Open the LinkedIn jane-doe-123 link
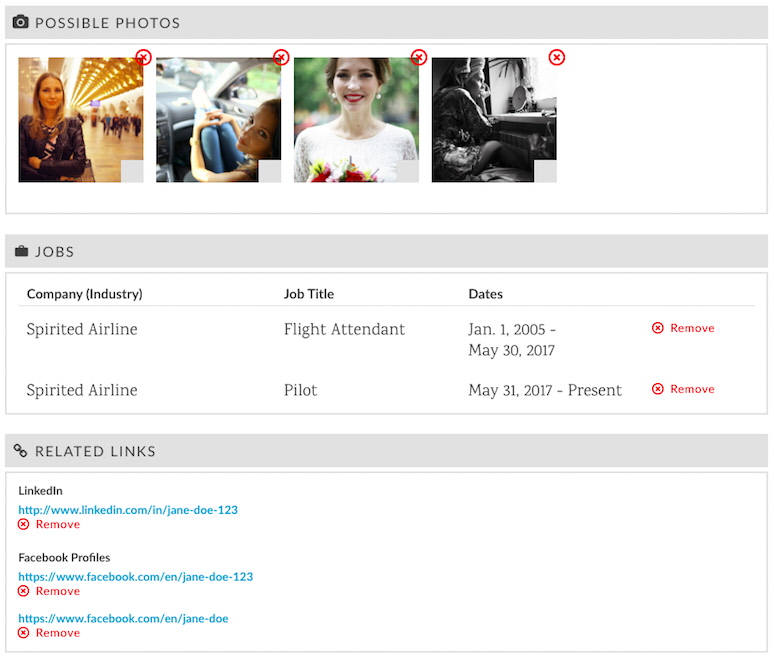Viewport: 774px width, 661px height. 128,510
